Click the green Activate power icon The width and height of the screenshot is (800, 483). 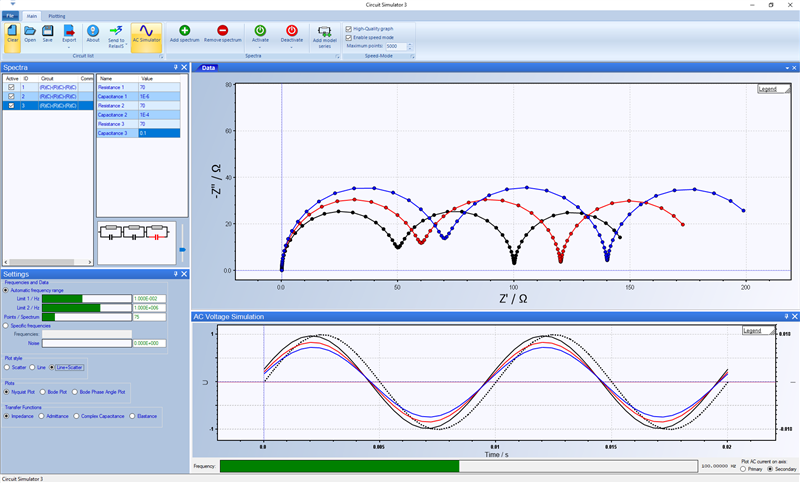[260, 31]
